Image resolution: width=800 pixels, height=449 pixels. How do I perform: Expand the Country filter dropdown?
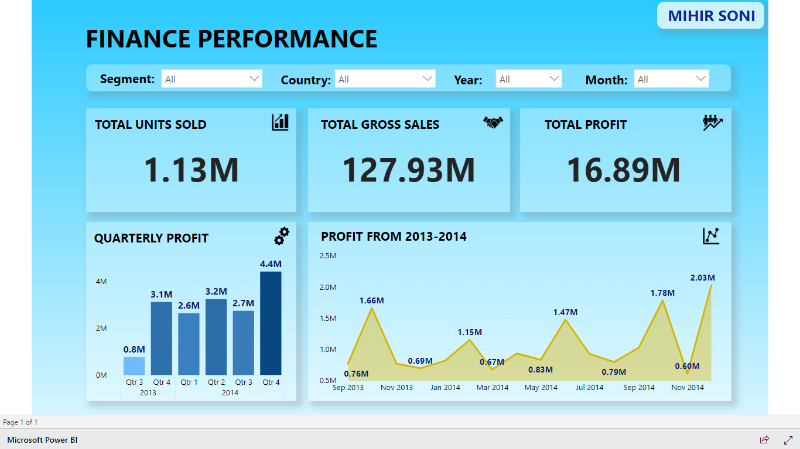pyautogui.click(x=385, y=78)
